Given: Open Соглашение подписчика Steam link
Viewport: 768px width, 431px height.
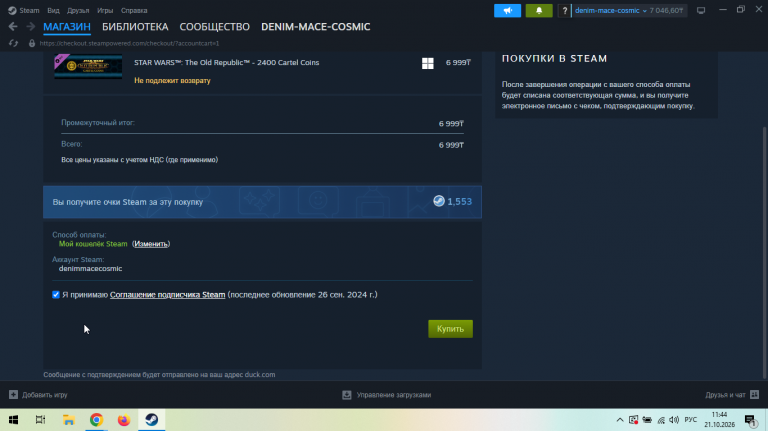Looking at the screenshot, I should tap(168, 294).
